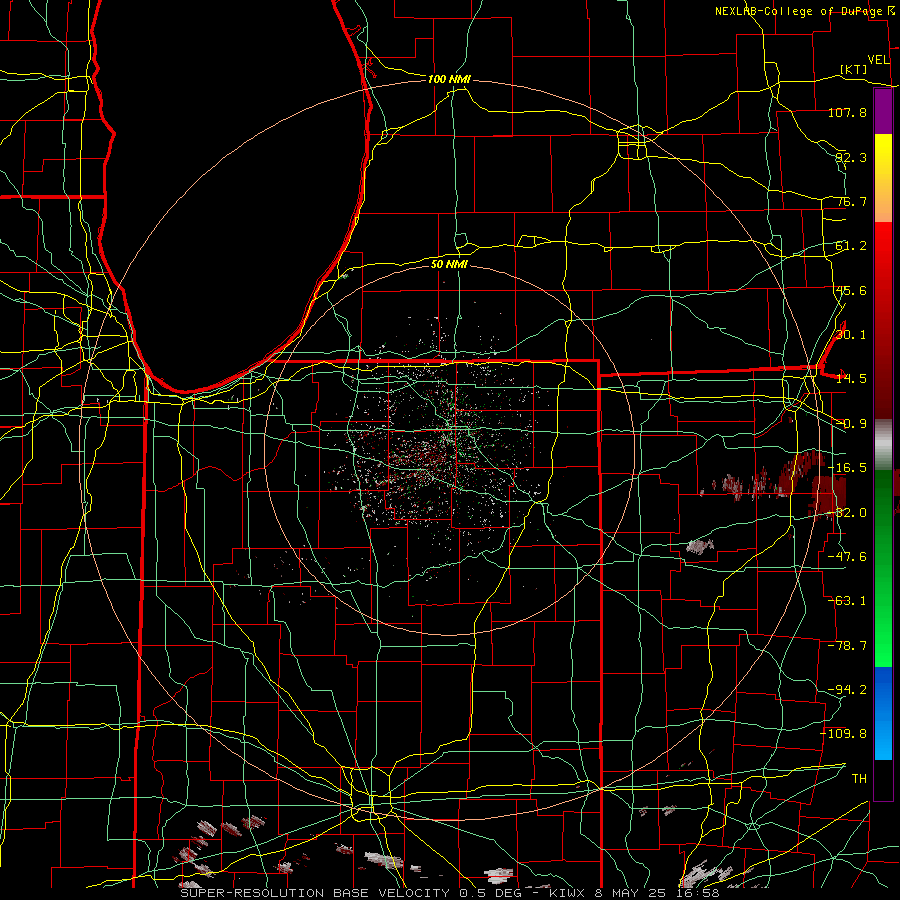Image resolution: width=900 pixels, height=900 pixels.
Task: Click the TH label on the legend
Action: pyautogui.click(x=859, y=779)
